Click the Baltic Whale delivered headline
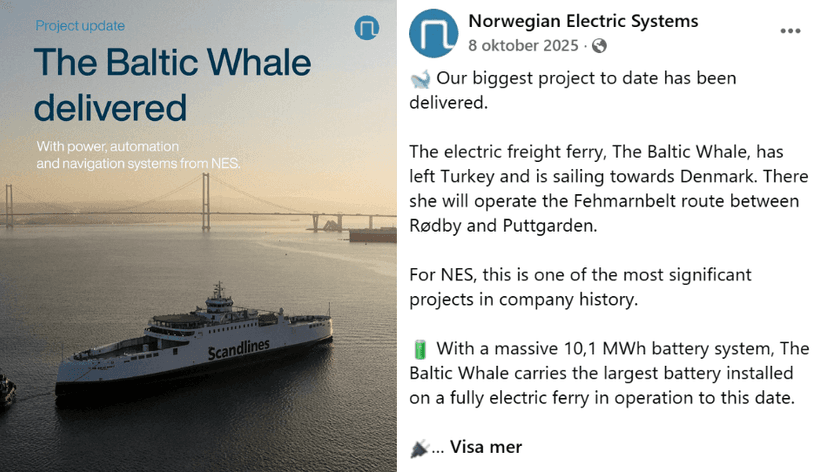This screenshot has width=819, height=472. [x=172, y=84]
